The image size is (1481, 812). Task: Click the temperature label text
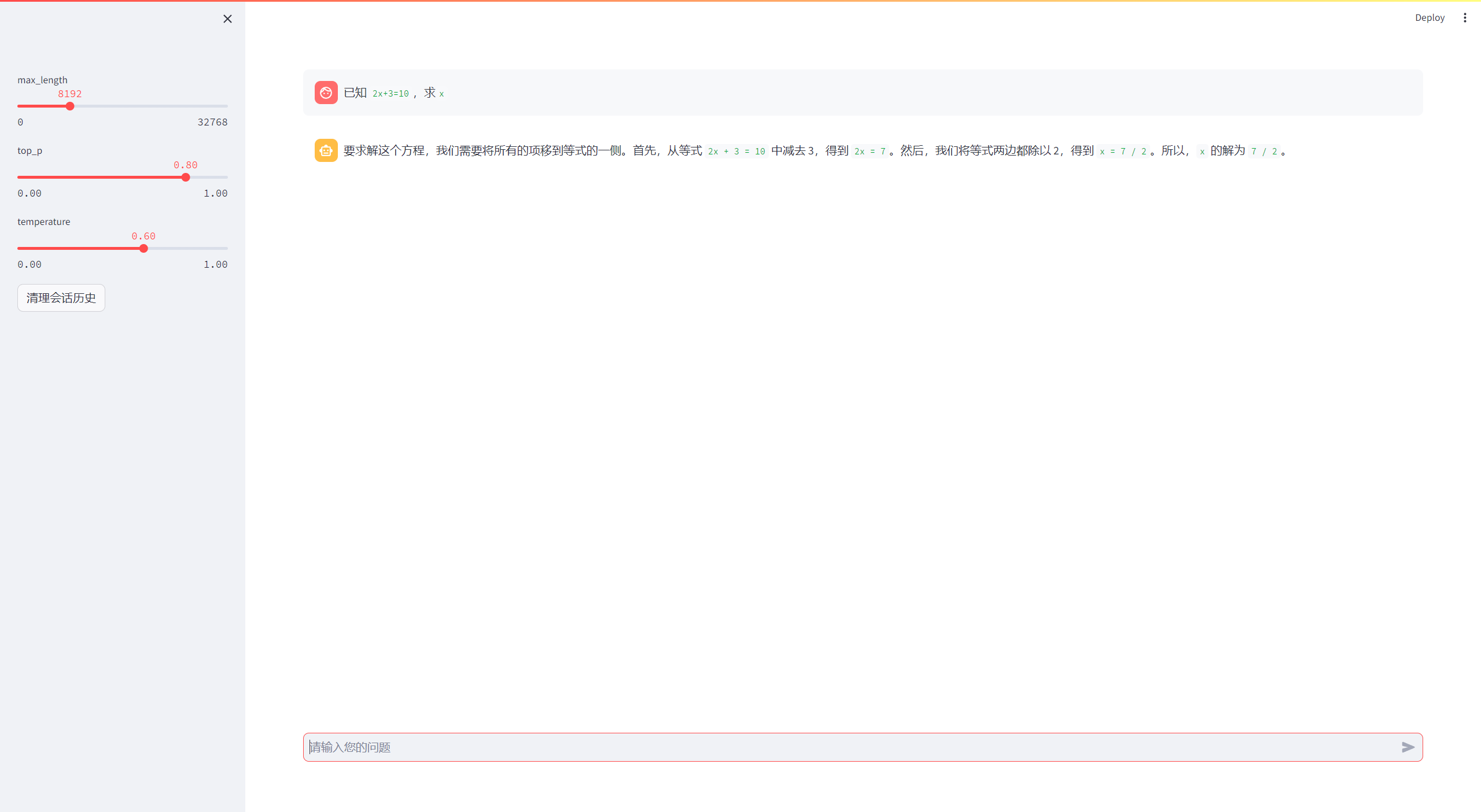(43, 221)
